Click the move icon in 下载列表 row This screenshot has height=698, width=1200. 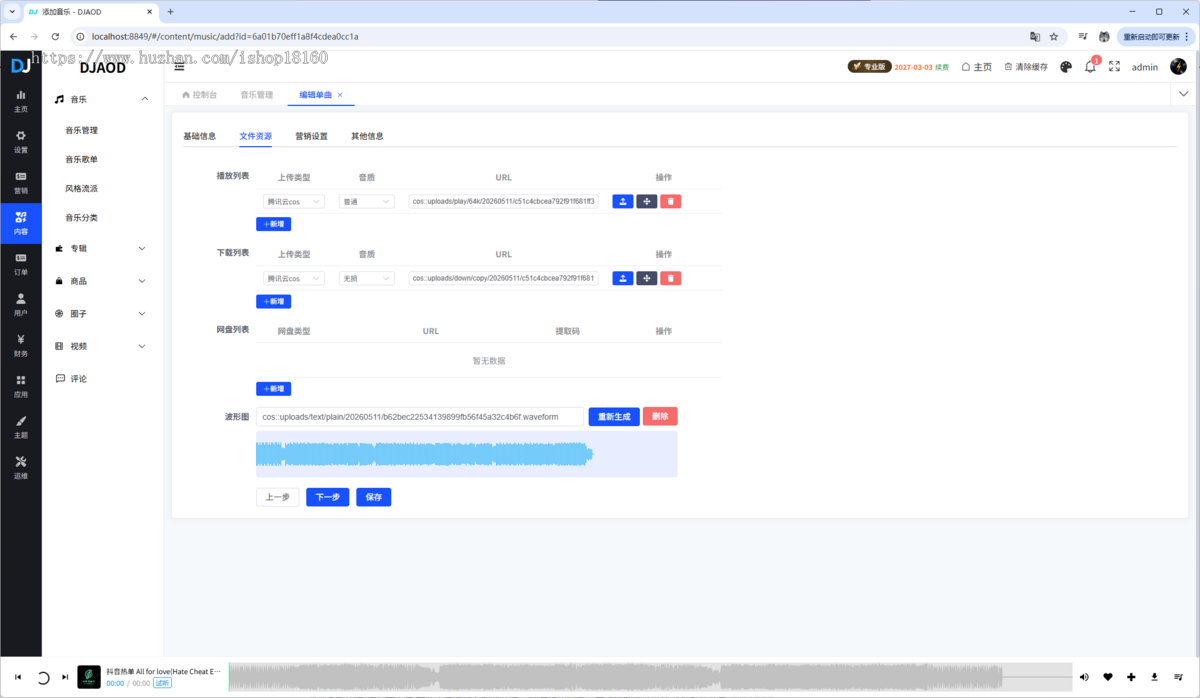point(647,278)
